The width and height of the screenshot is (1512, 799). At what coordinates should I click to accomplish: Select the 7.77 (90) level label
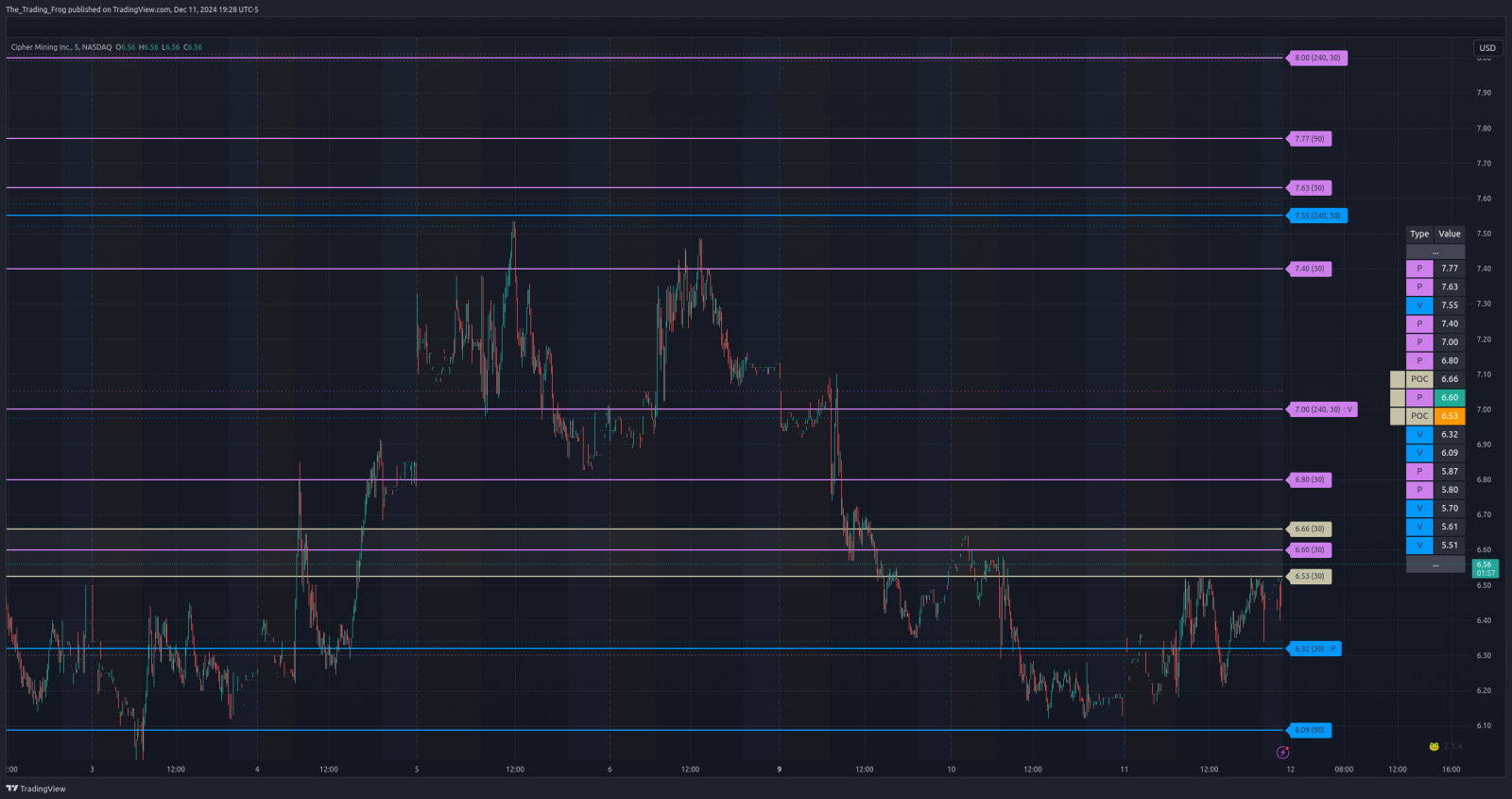[x=1310, y=139]
